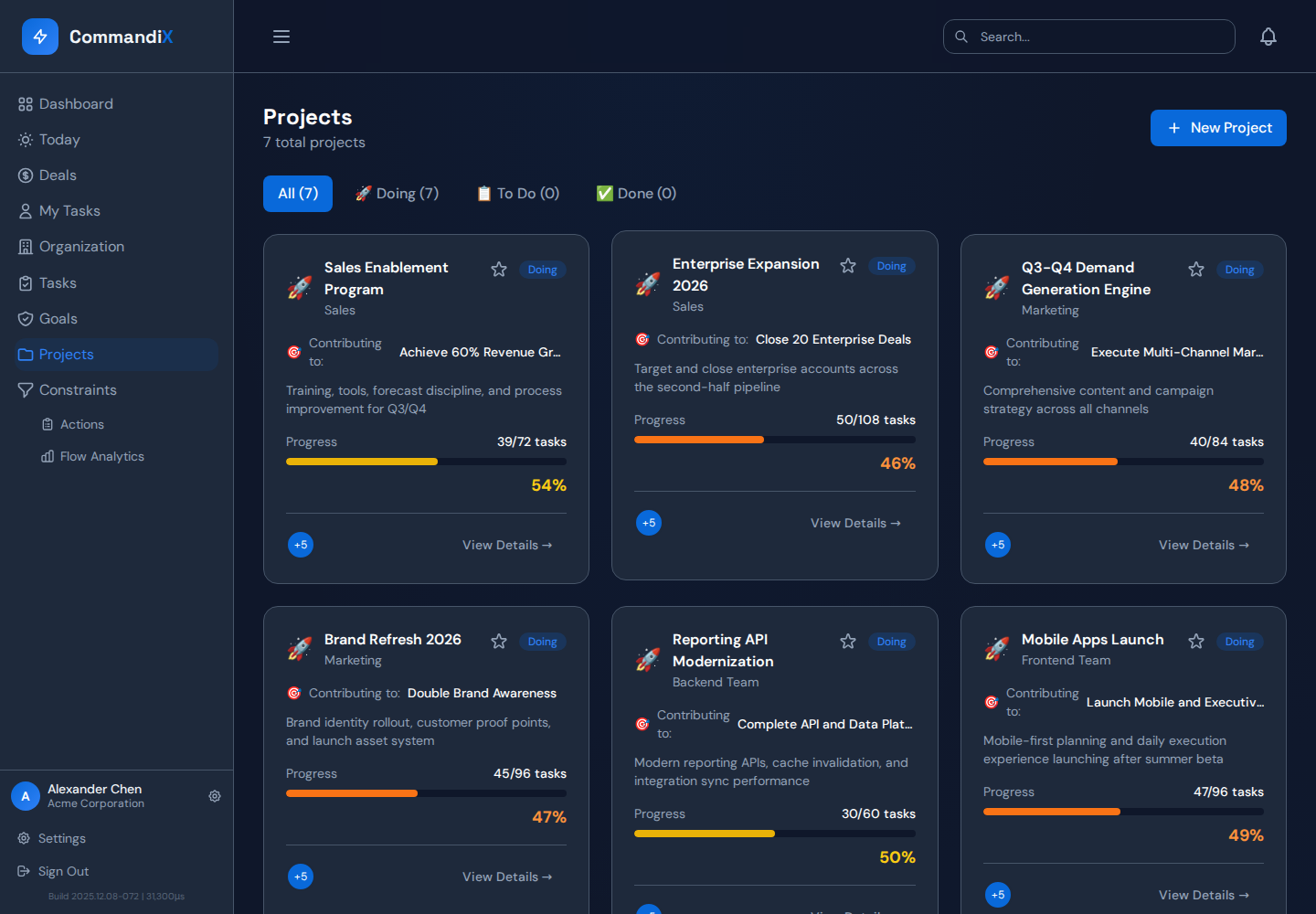Select Projects in the sidebar
Viewport: 1316px width, 914px height.
[117, 355]
